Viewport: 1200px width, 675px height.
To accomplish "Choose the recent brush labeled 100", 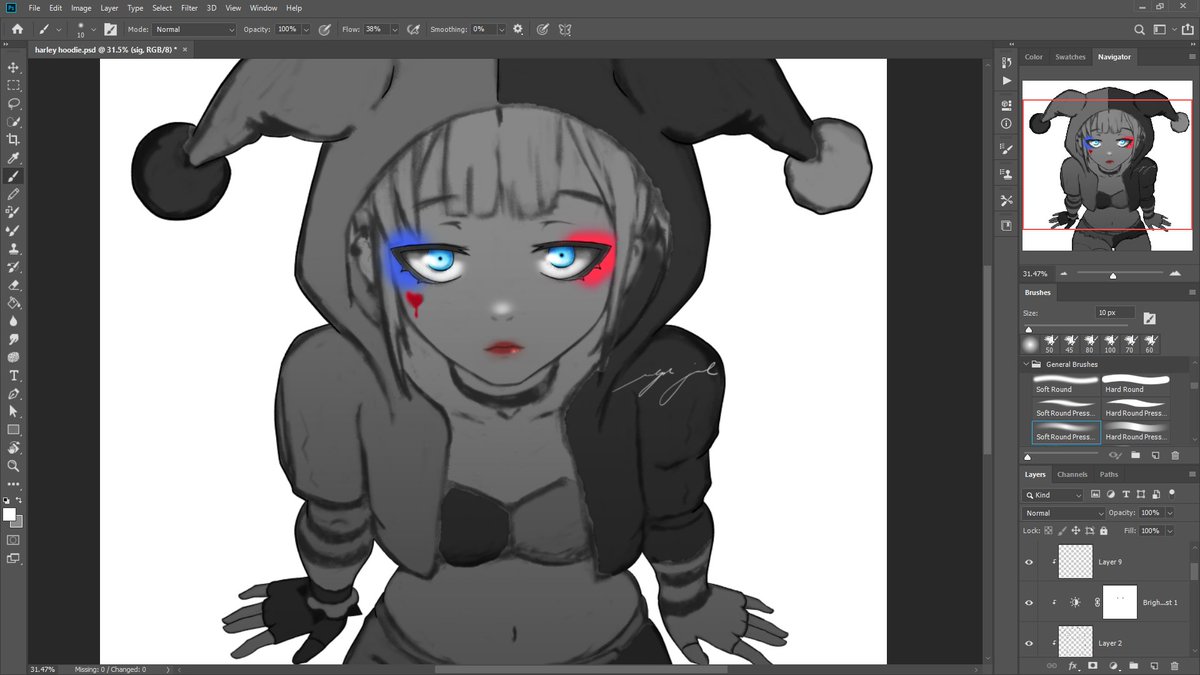I will 1109,344.
